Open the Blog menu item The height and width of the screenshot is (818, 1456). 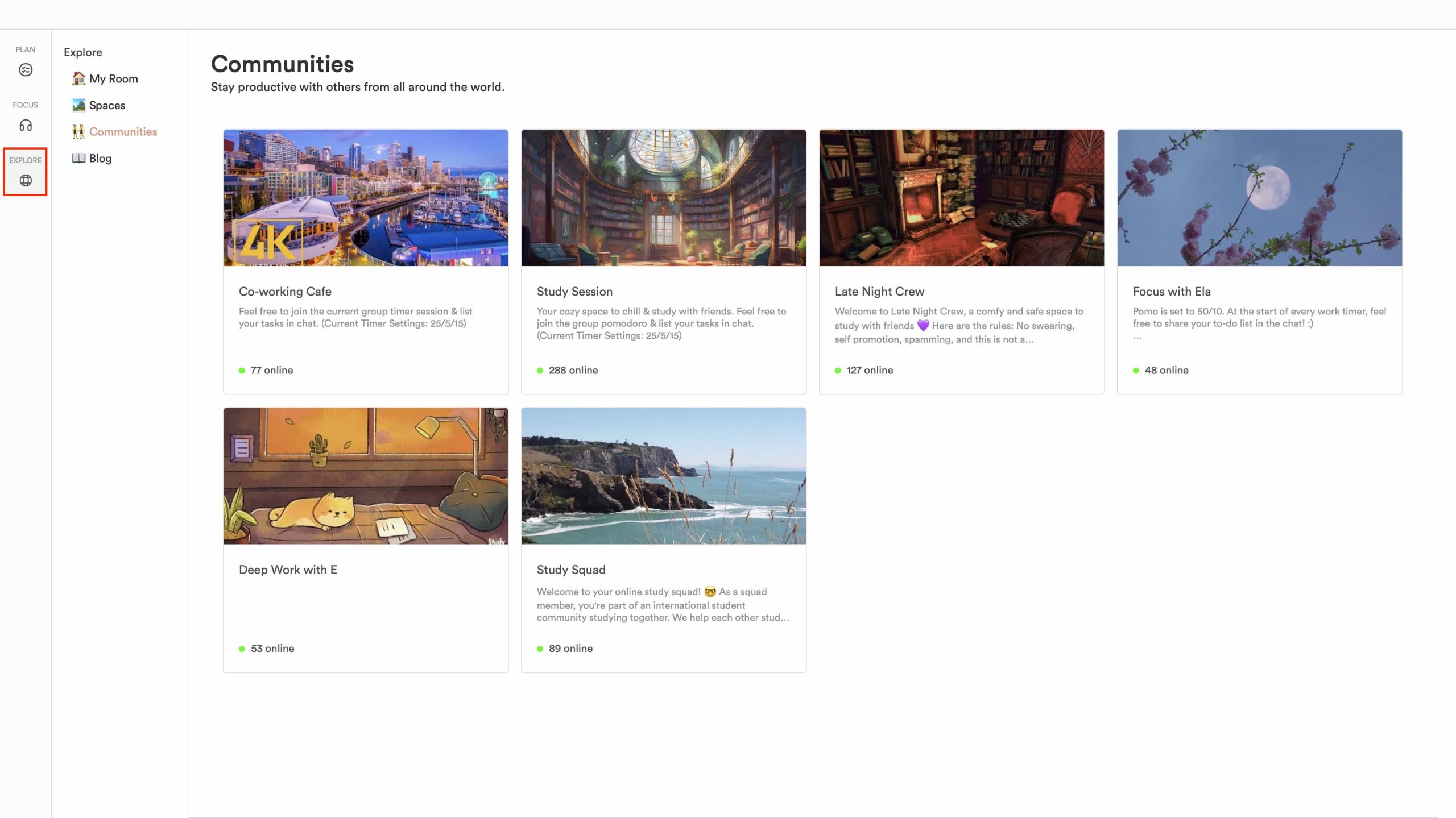pyautogui.click(x=100, y=159)
